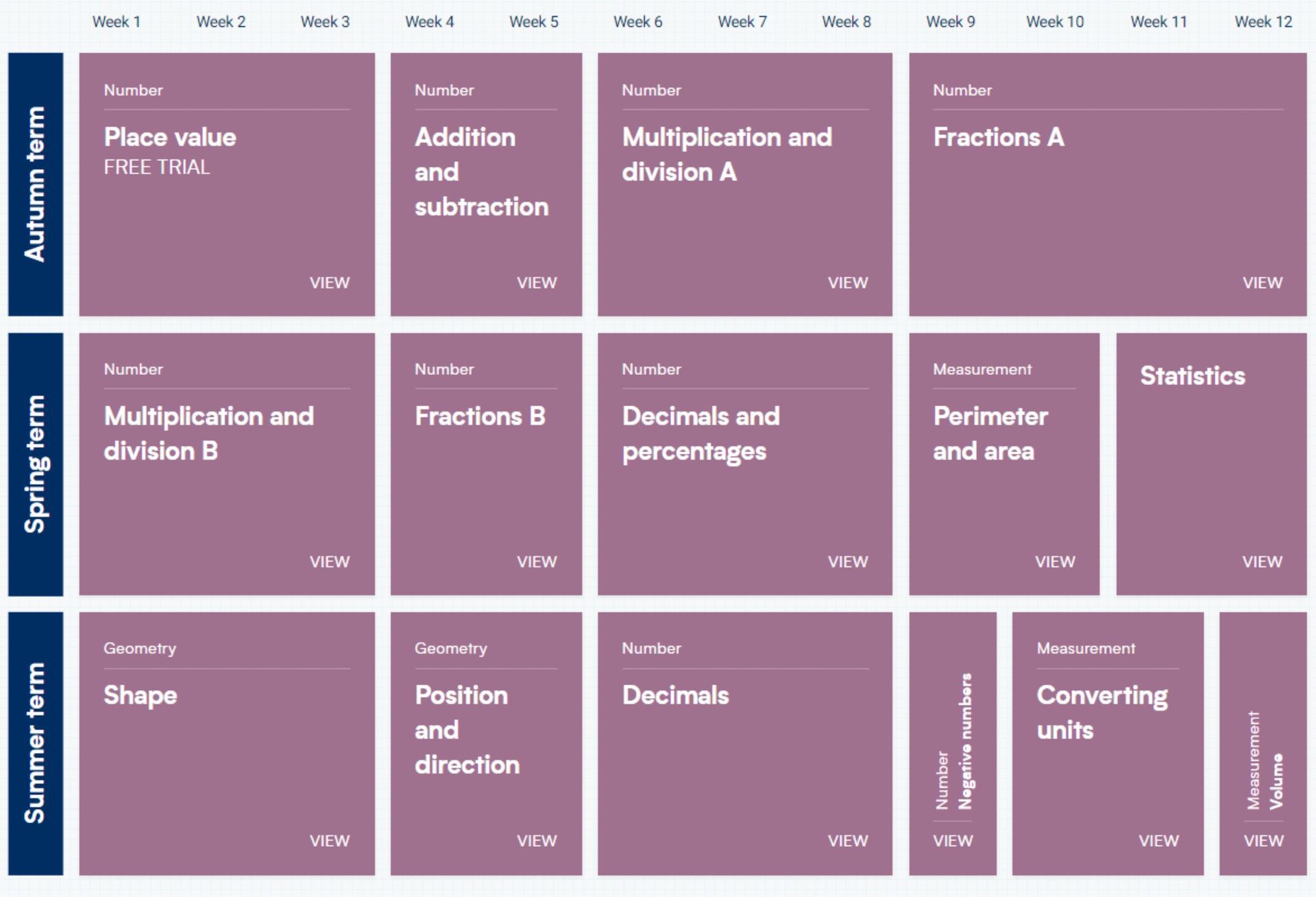1316x897 pixels.
Task: Open the Shape geometry block
Action: tap(227, 743)
